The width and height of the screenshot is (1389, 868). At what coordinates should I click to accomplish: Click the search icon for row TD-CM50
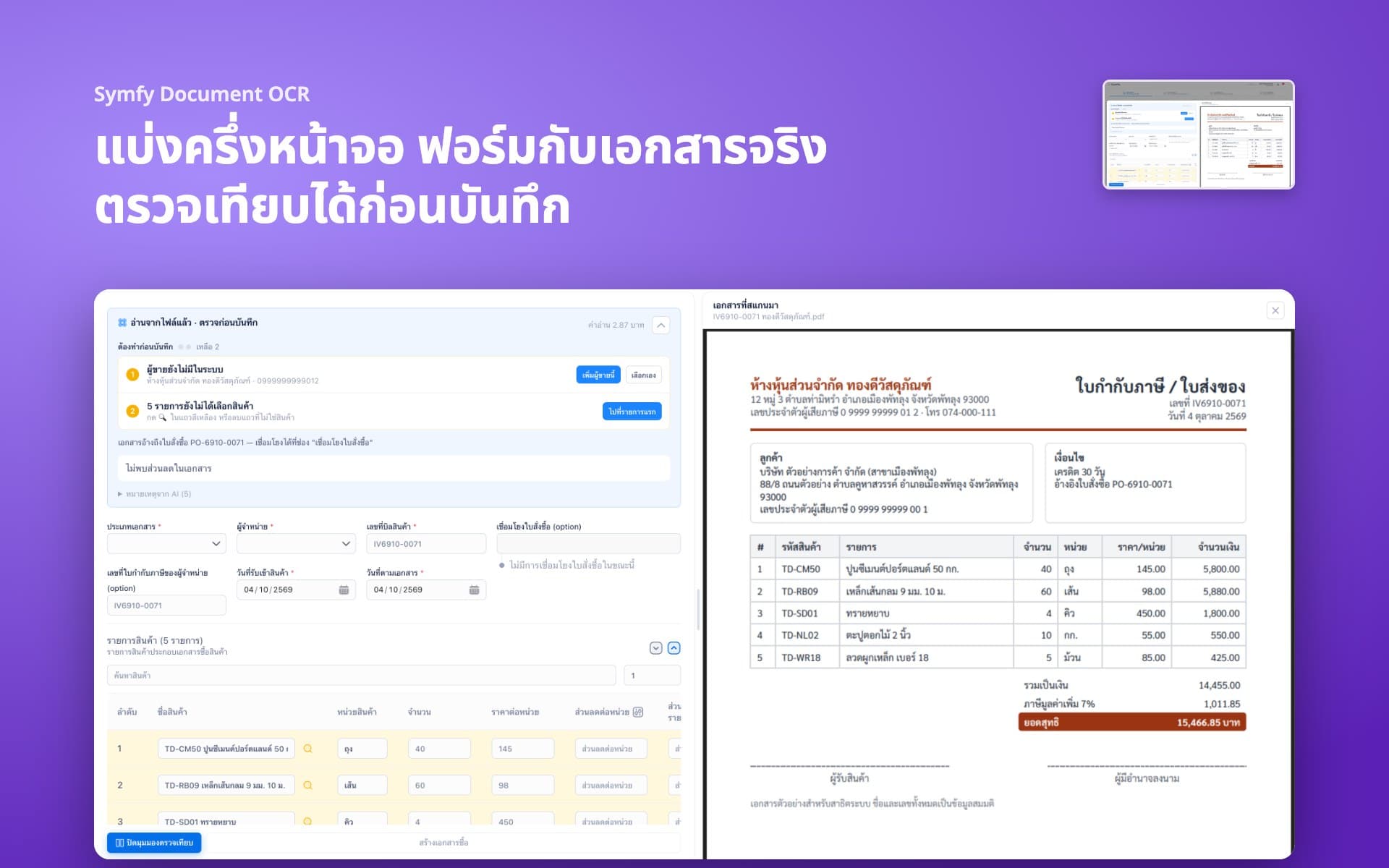[307, 749]
